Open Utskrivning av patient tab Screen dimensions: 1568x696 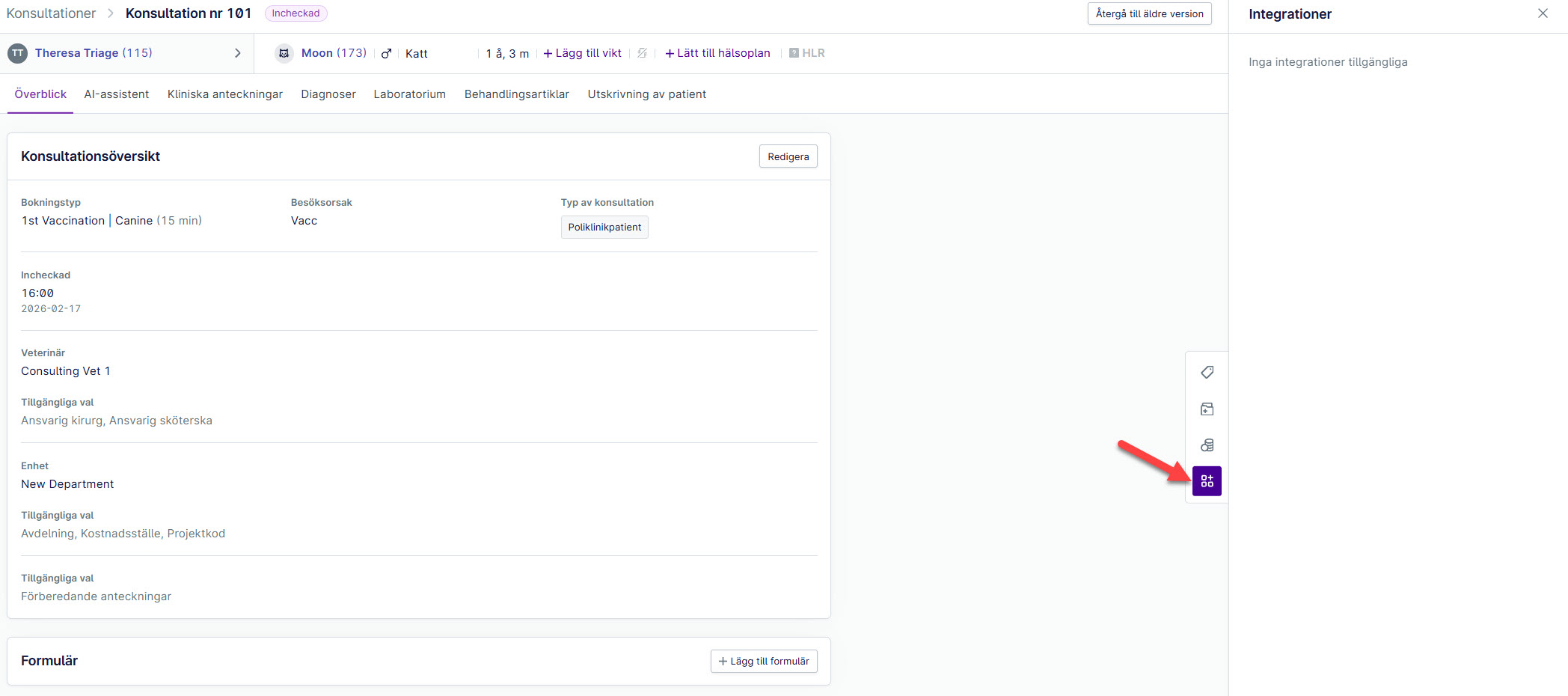[x=647, y=94]
